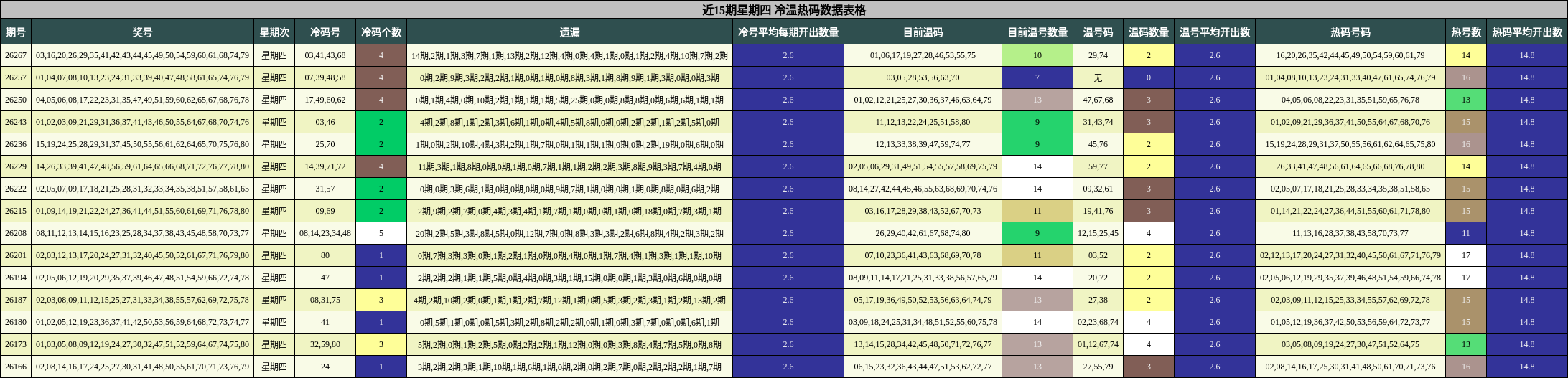Select warm numbers cell '01,12,67,74'
This screenshot has width=1568, height=378.
pos(1098,344)
